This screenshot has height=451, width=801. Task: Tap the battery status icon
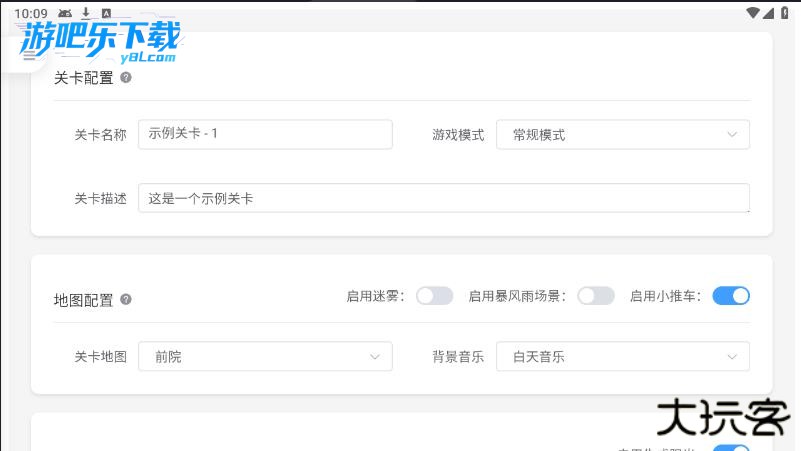pyautogui.click(x=784, y=13)
